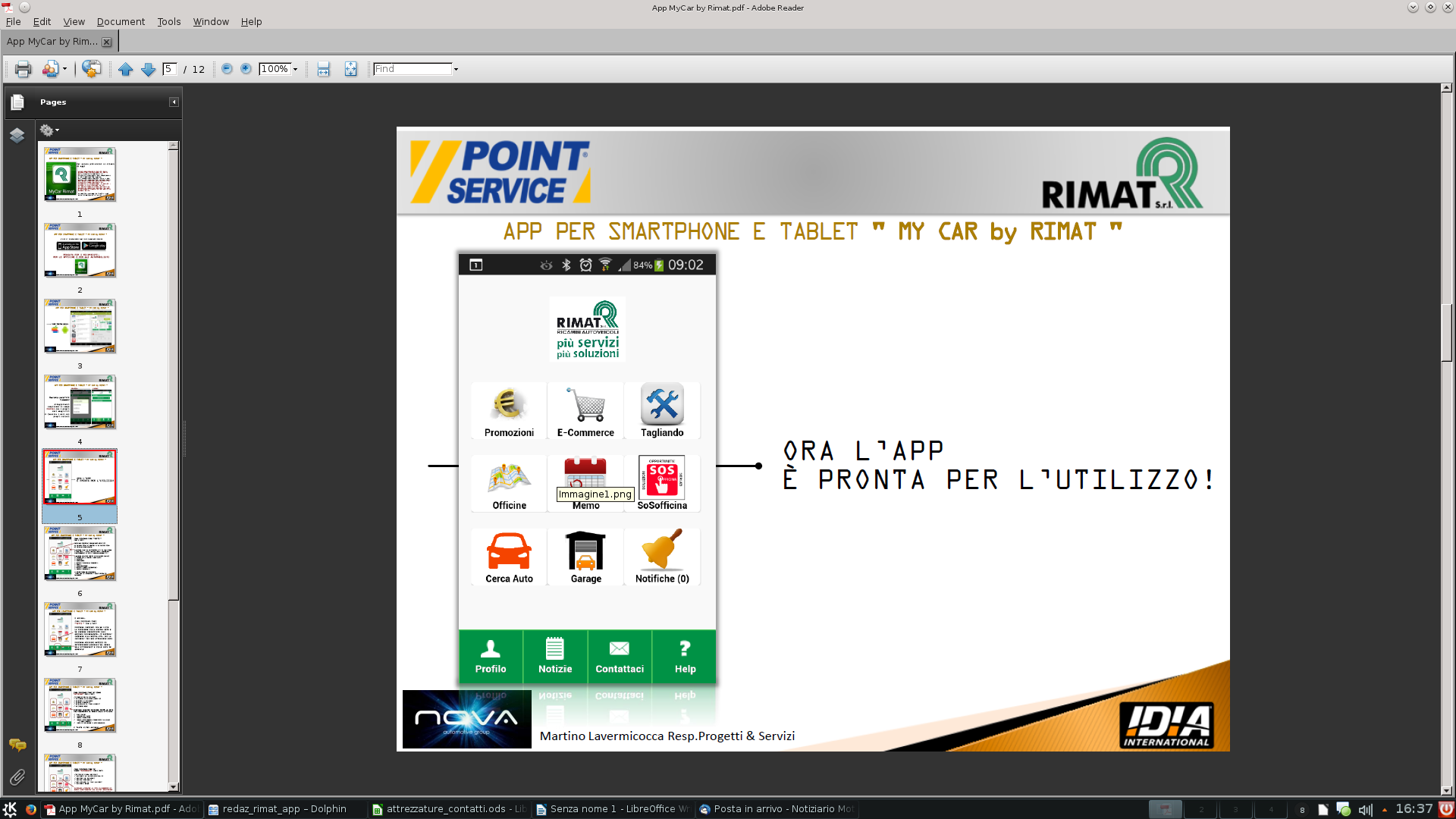The image size is (1456, 819).
Task: Go to previous page with up arrow
Action: [x=125, y=69]
